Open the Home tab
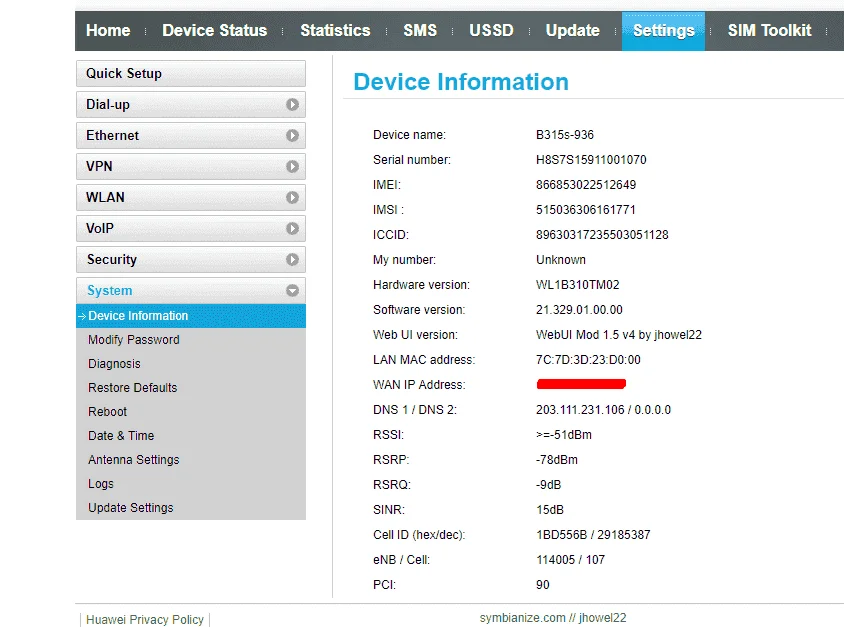 pos(108,30)
